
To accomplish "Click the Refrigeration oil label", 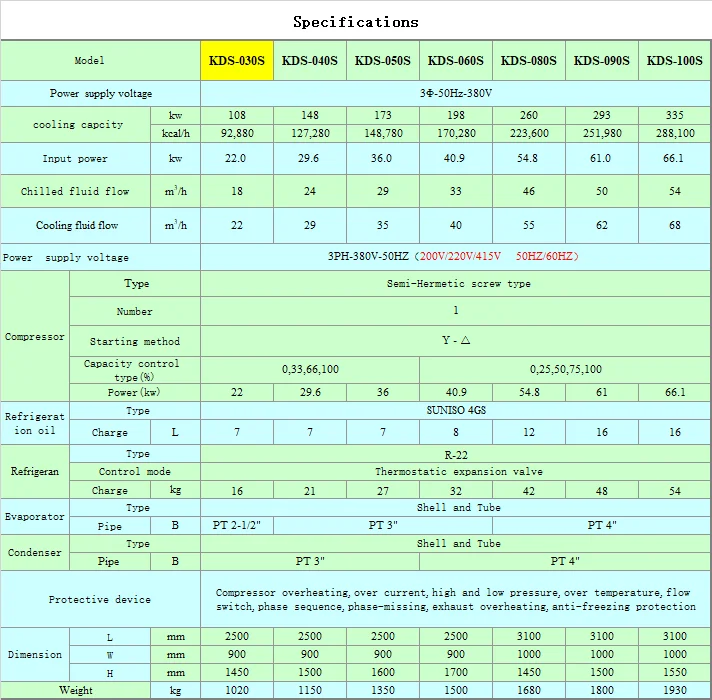I will point(35,424).
